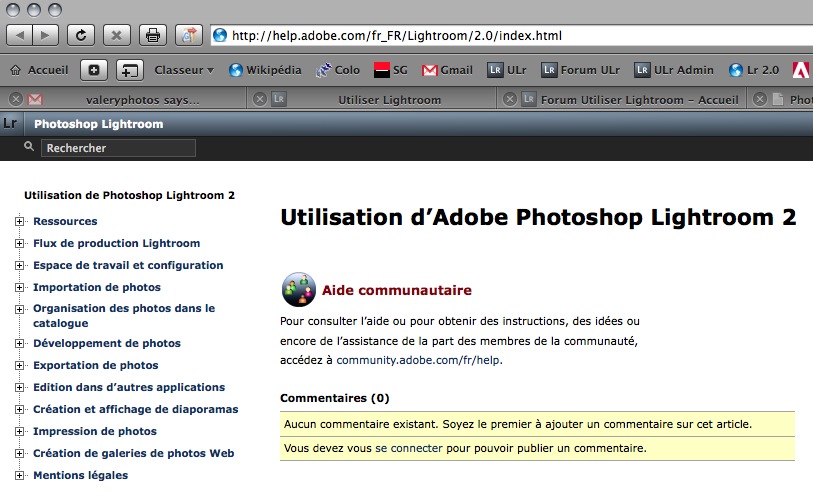Image resolution: width=813 pixels, height=500 pixels.
Task: Expand the Impression de photos node
Action: pyautogui.click(x=19, y=432)
